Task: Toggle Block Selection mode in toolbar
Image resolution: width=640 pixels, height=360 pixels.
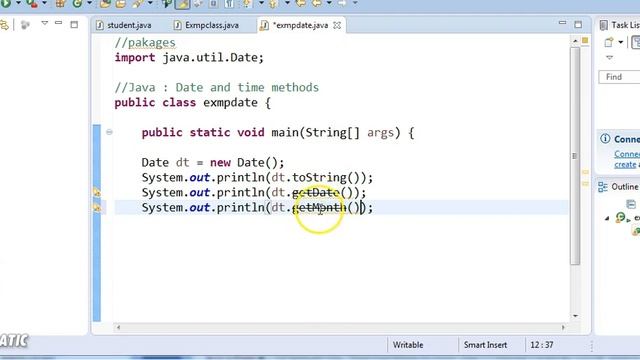Action: [214, 4]
